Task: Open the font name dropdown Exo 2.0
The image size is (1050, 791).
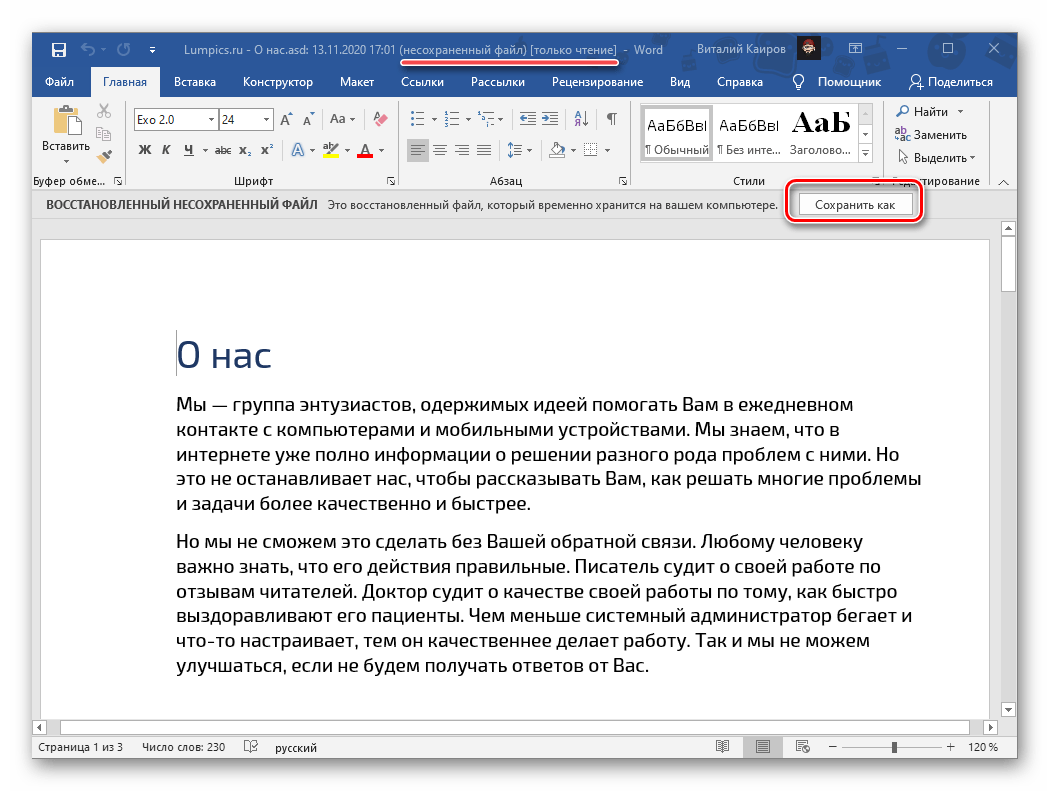Action: click(x=211, y=120)
